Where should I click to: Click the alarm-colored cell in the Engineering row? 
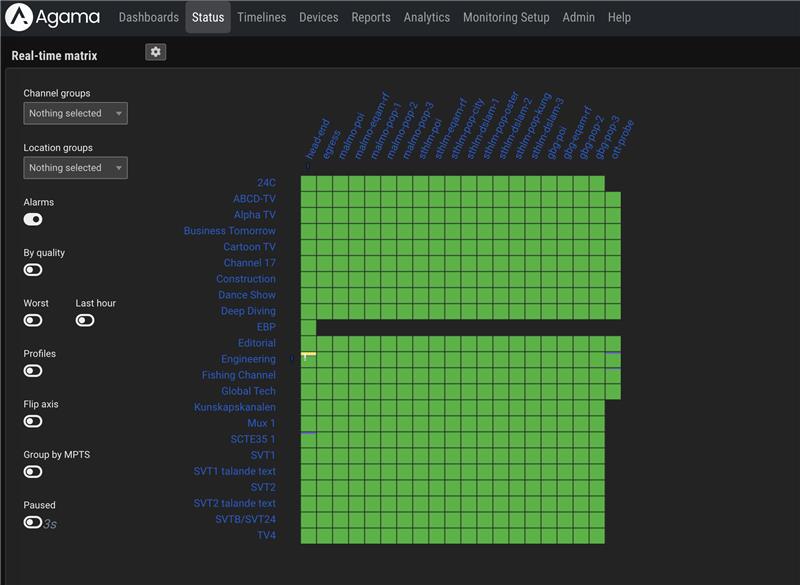306,357
